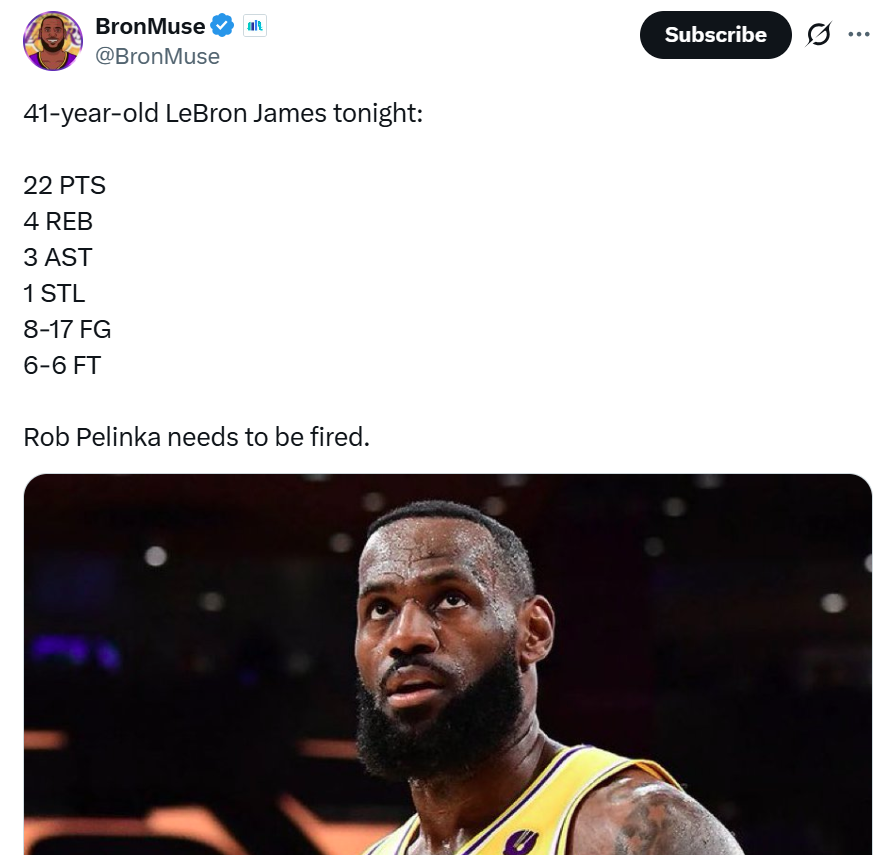Viewport: 885px width, 855px height.
Task: Open the BronMuse display name link
Action: tap(150, 26)
